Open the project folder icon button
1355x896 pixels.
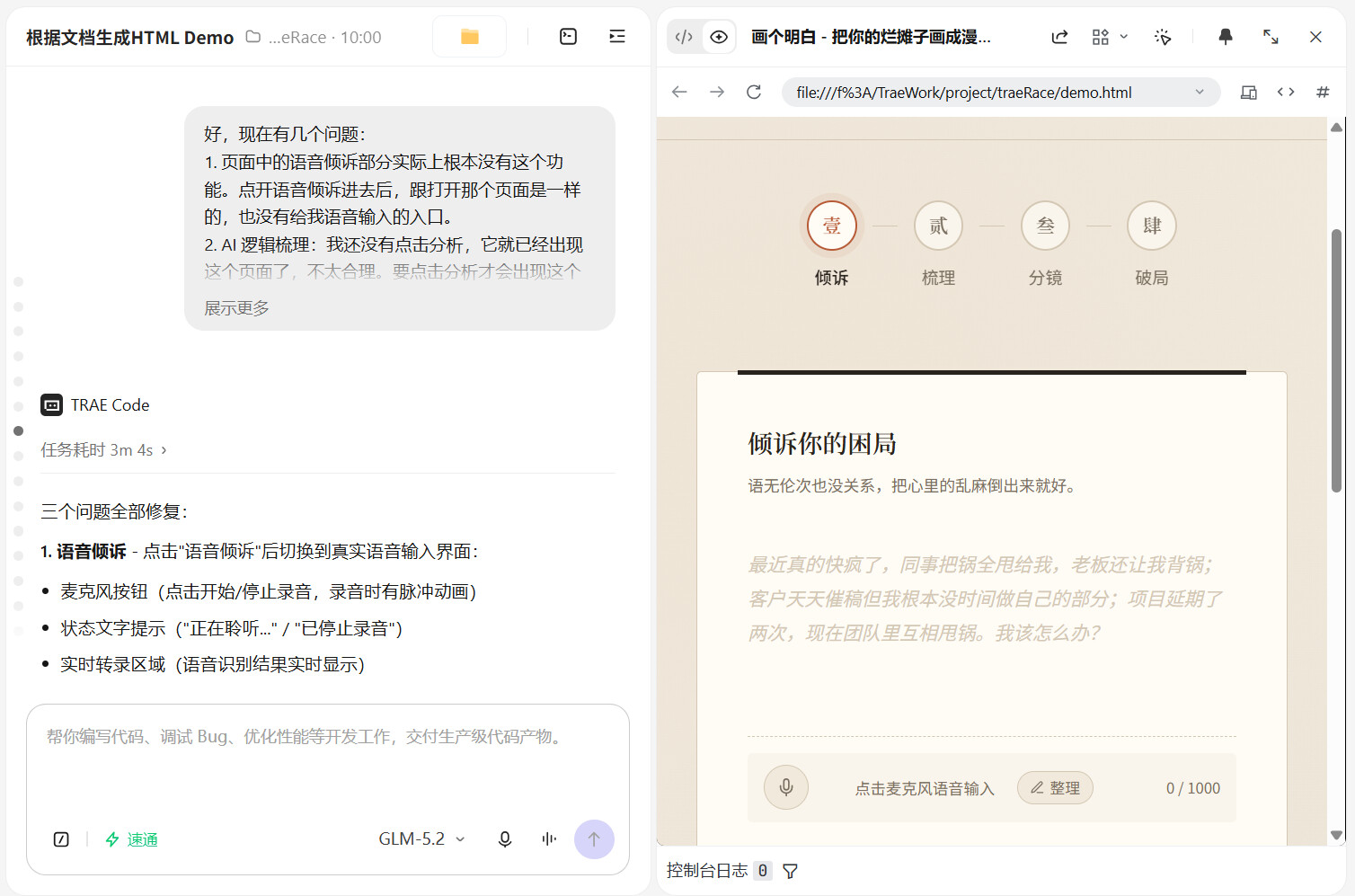(469, 37)
